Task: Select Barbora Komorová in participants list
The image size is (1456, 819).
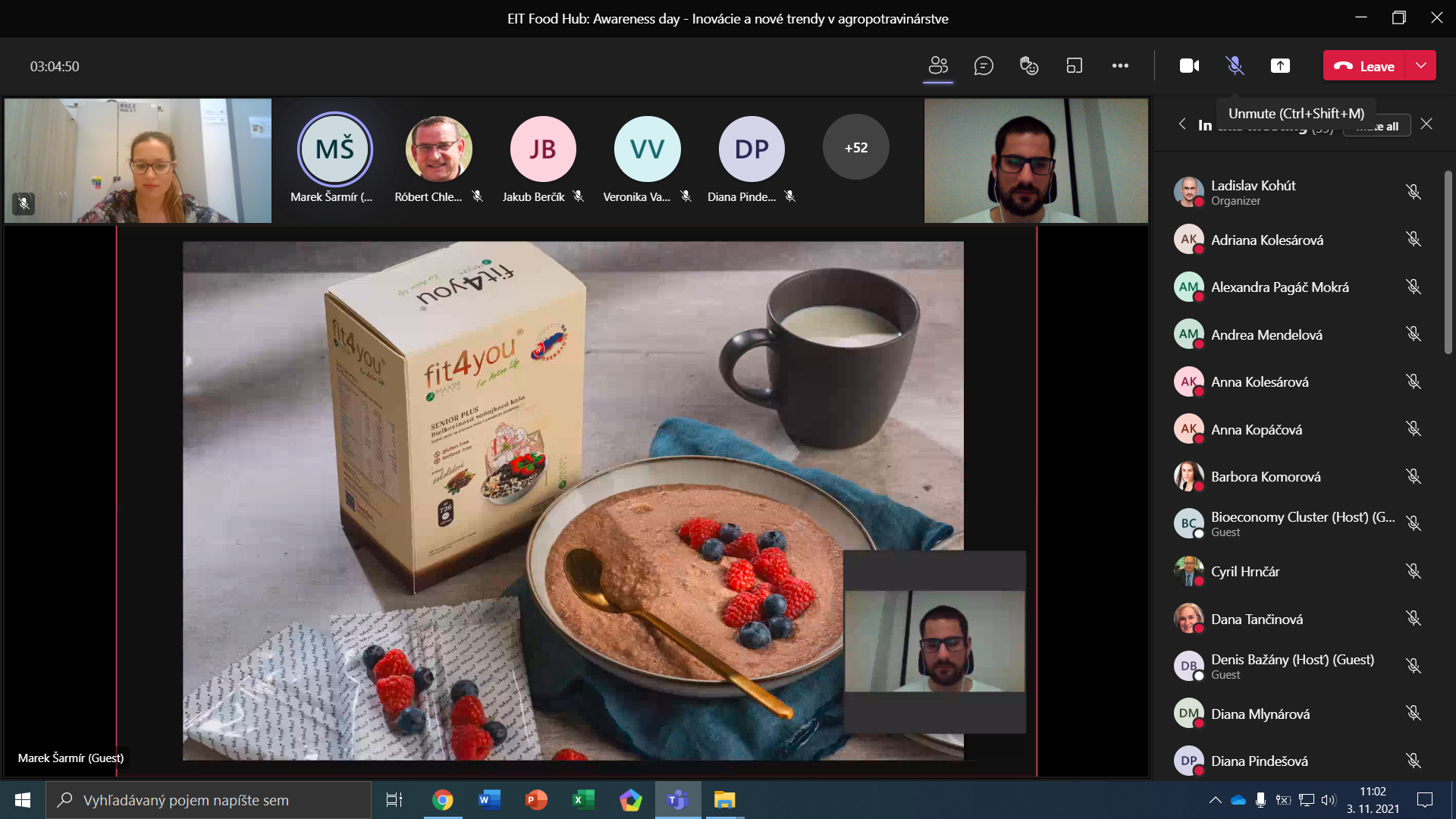Action: tap(1298, 476)
